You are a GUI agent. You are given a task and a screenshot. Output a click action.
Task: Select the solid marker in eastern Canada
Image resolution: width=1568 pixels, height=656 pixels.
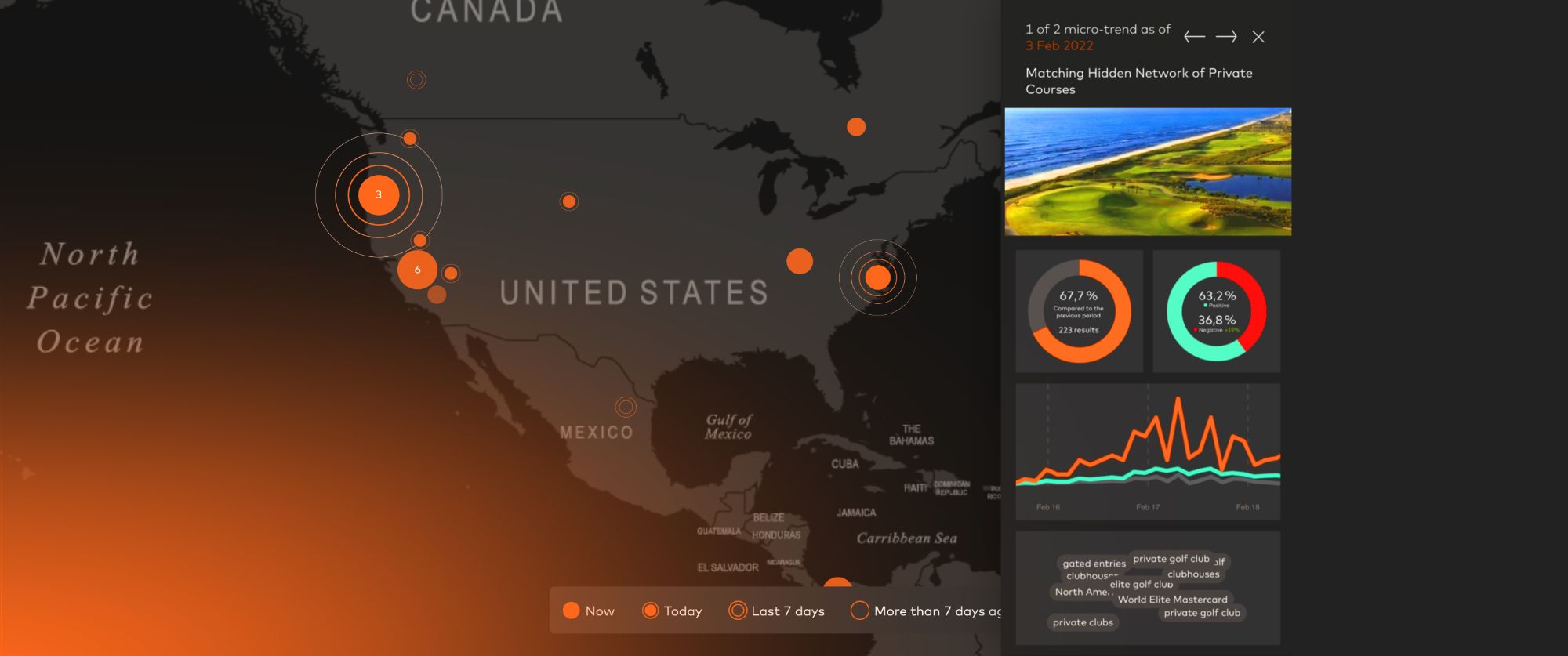856,127
